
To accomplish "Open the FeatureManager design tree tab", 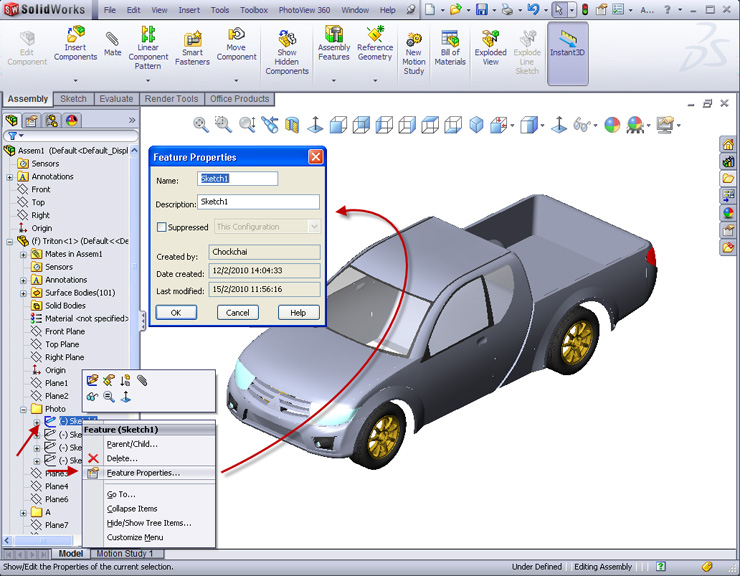I will [12, 121].
